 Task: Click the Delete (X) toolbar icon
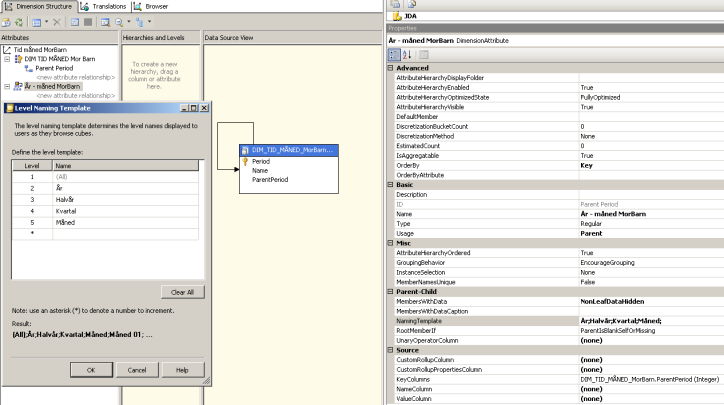point(57,22)
